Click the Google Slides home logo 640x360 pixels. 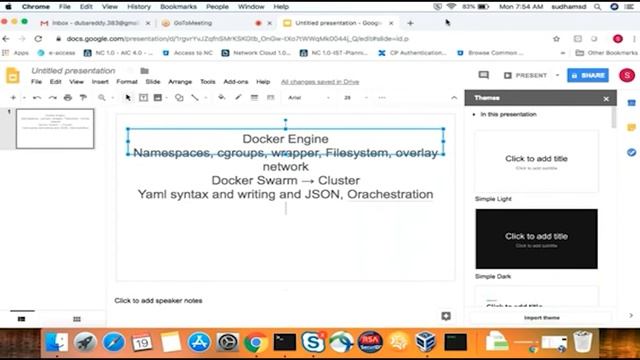(13, 76)
